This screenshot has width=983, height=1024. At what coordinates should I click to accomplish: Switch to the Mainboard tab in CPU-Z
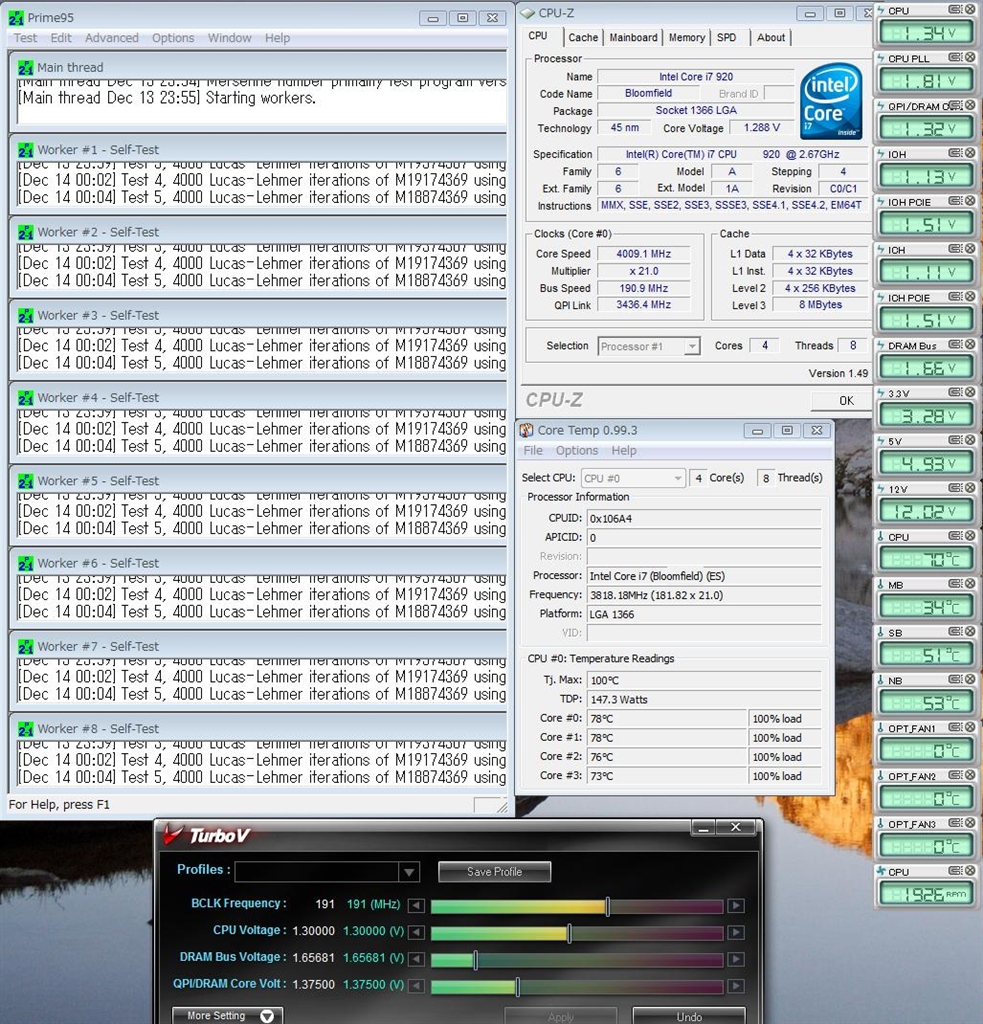click(x=634, y=37)
